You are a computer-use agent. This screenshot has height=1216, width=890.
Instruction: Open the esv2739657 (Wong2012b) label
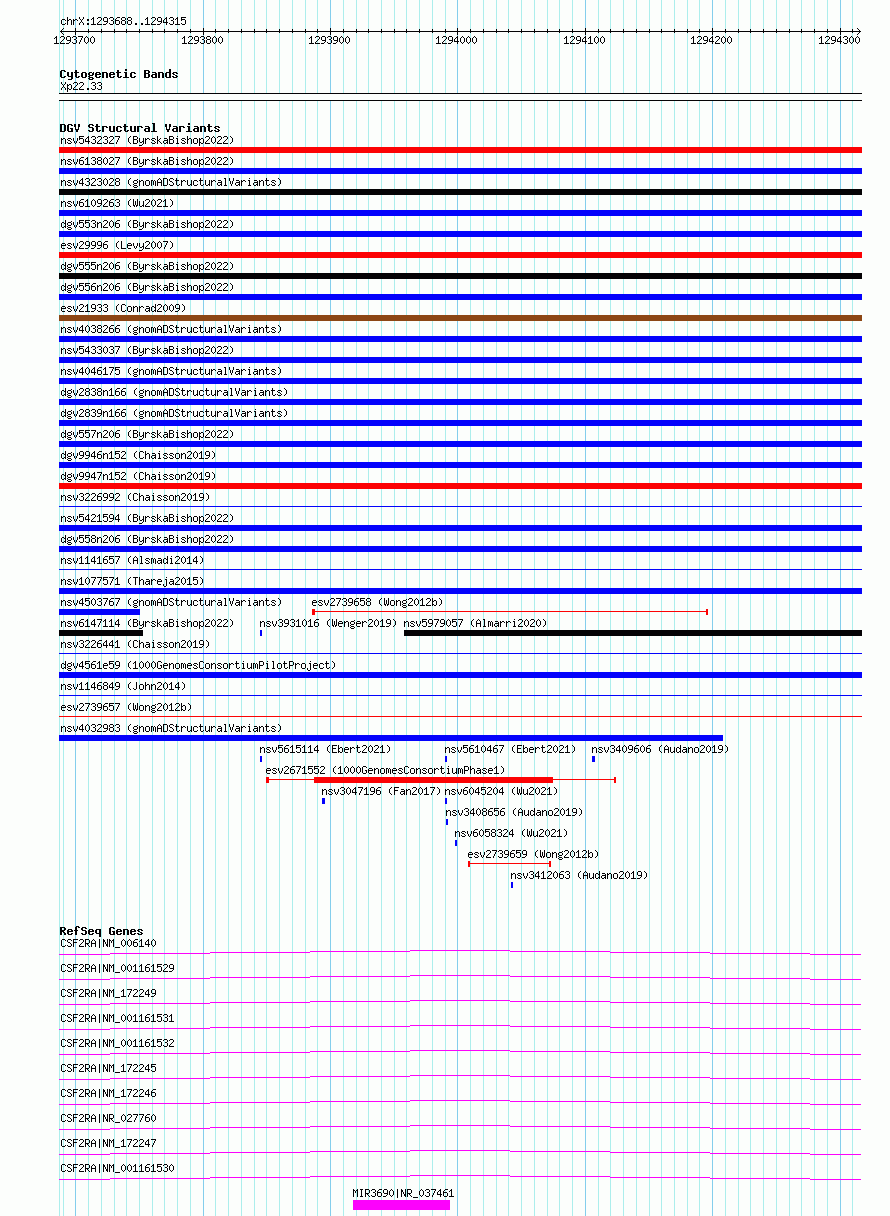(126, 707)
